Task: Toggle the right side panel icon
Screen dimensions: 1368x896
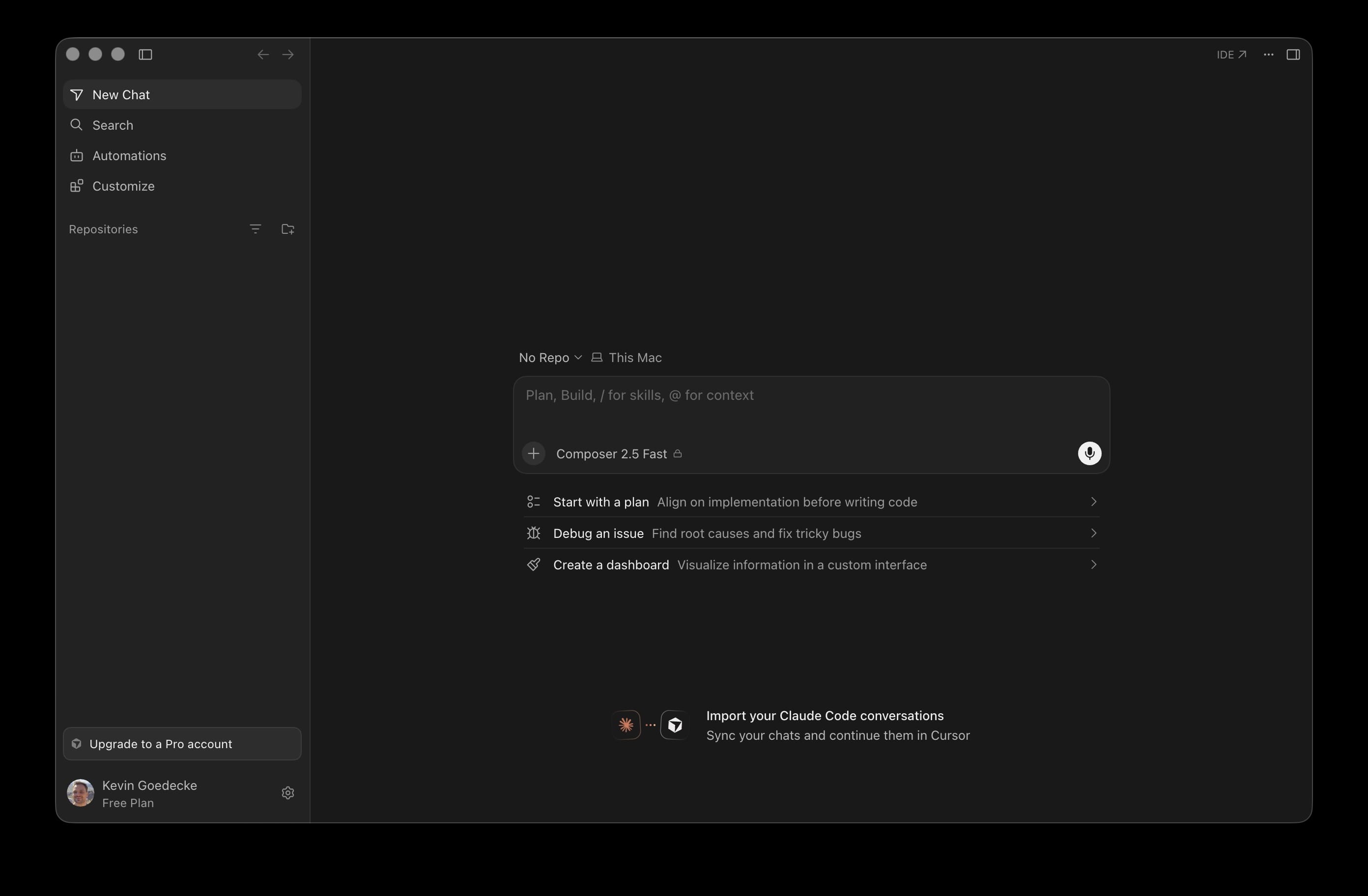Action: coord(1293,55)
